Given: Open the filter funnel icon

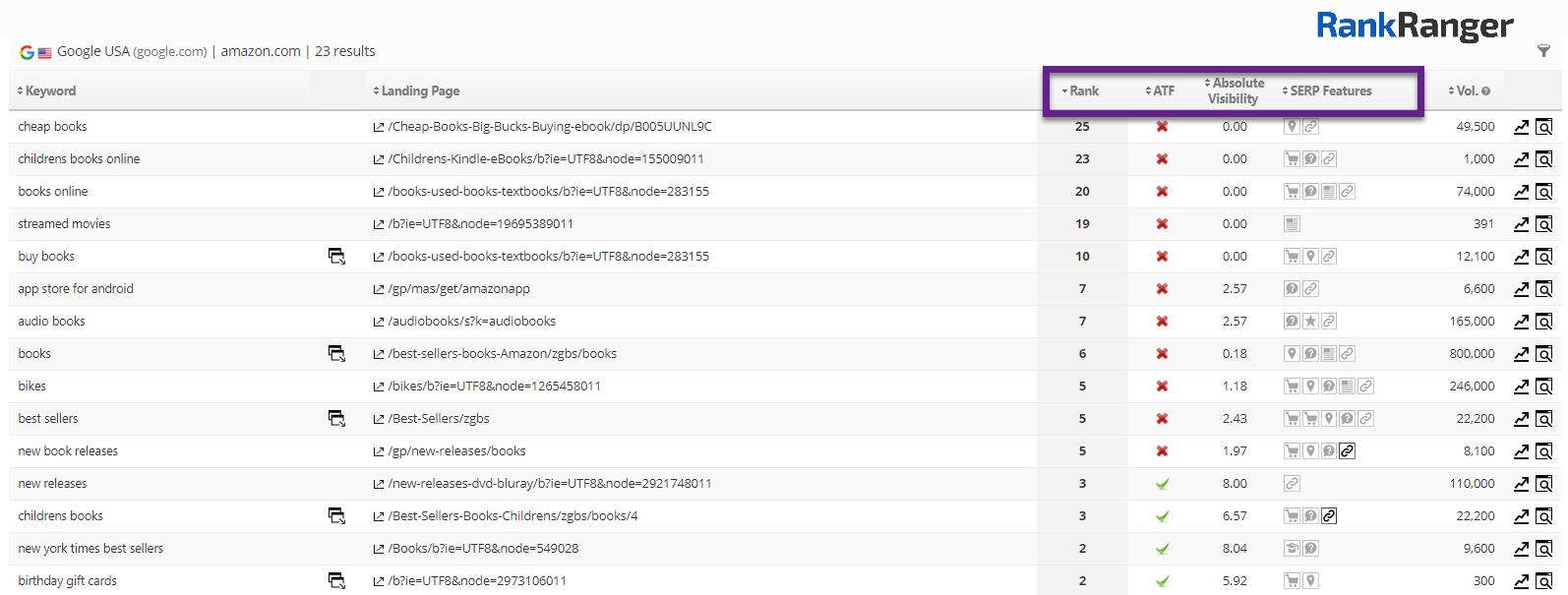Looking at the screenshot, I should [x=1543, y=51].
